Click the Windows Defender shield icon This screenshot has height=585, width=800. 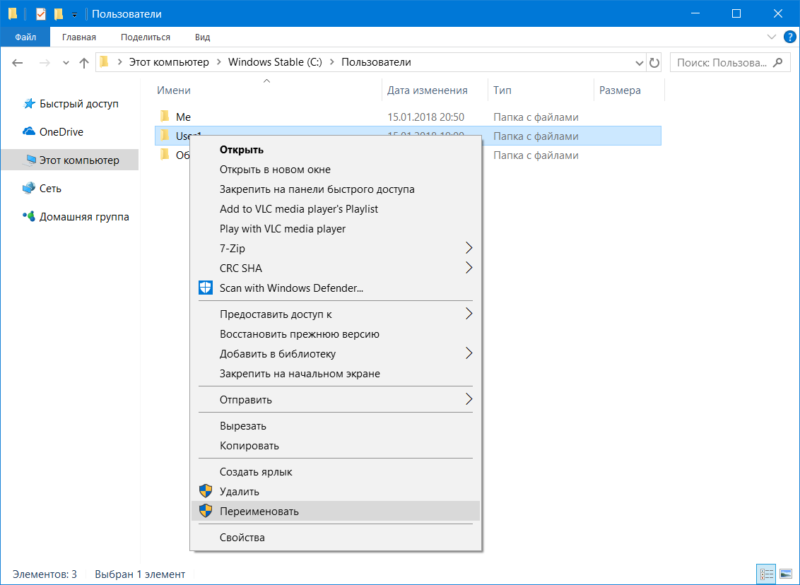point(205,288)
